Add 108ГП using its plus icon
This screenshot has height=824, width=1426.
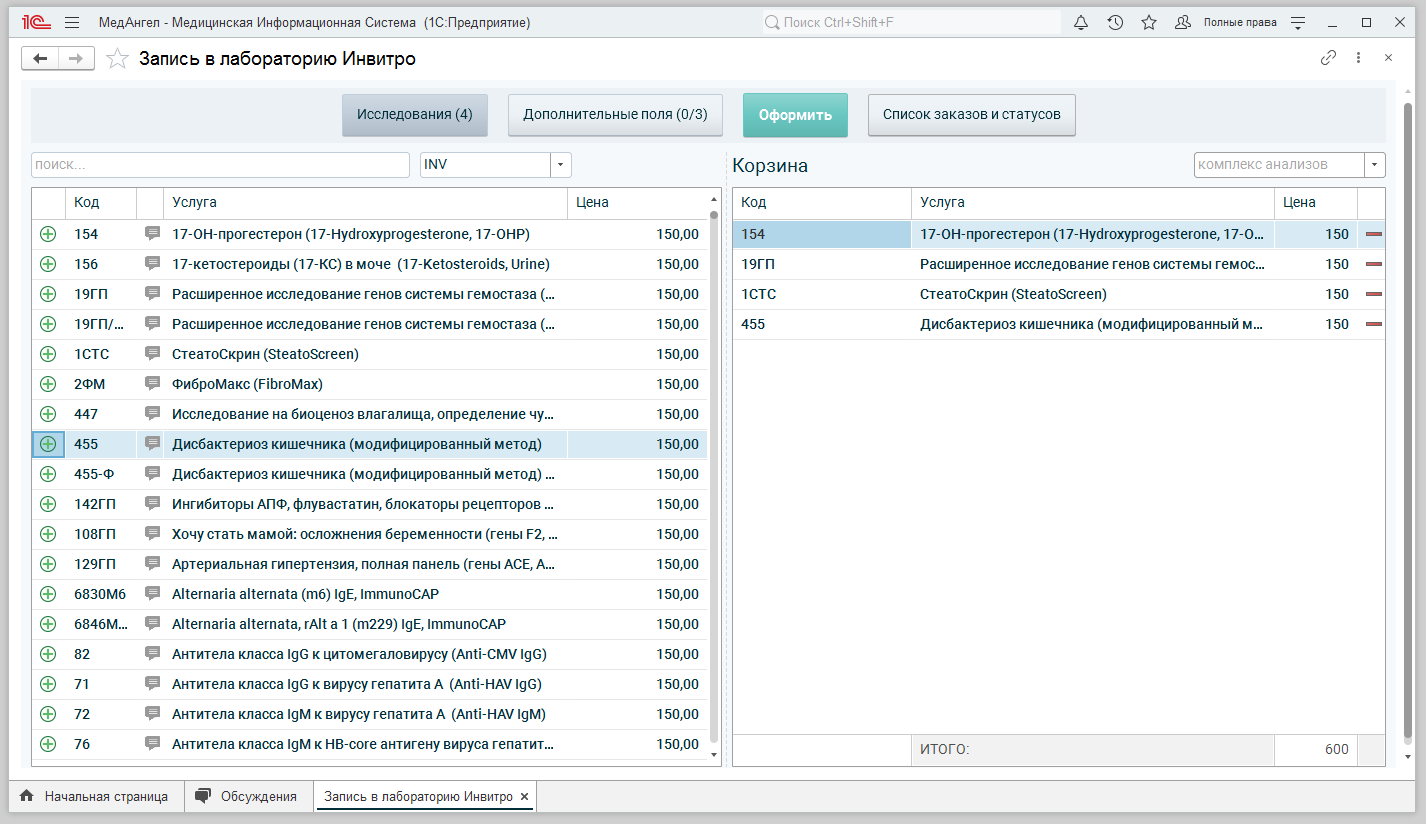tap(48, 534)
